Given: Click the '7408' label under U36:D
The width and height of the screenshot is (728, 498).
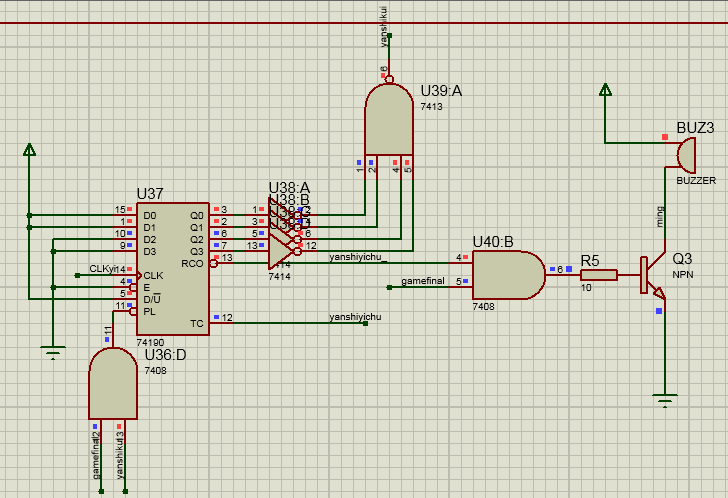Looking at the screenshot, I should (156, 370).
